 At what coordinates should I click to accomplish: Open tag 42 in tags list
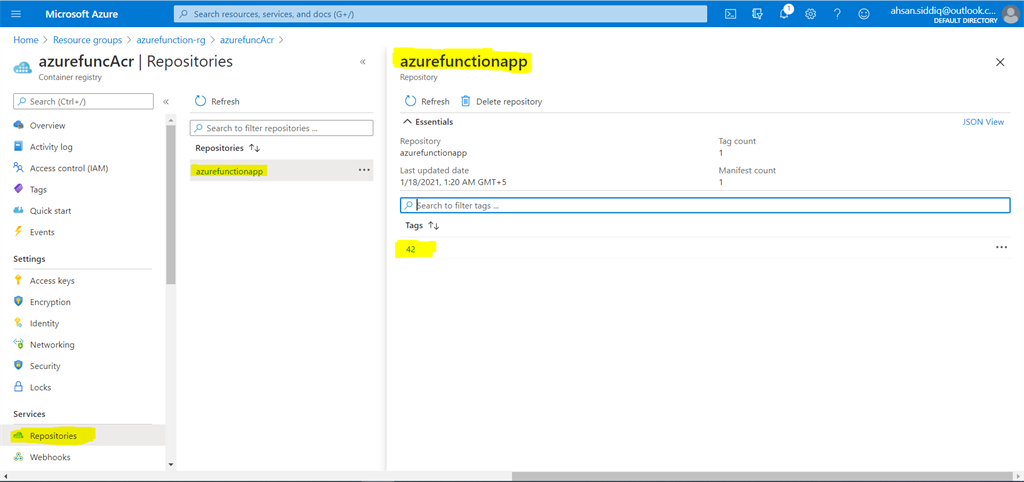pos(411,248)
